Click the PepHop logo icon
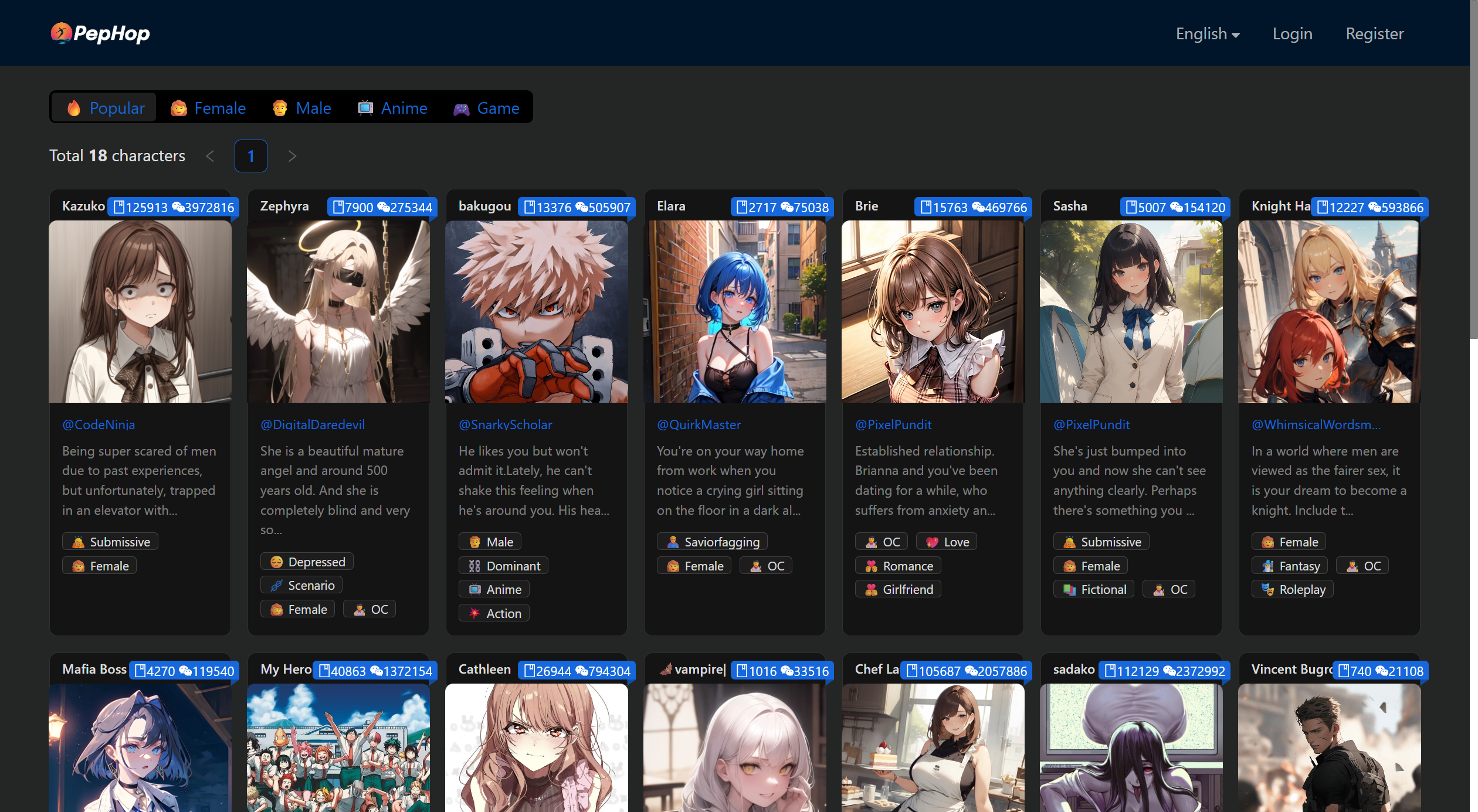 (61, 33)
